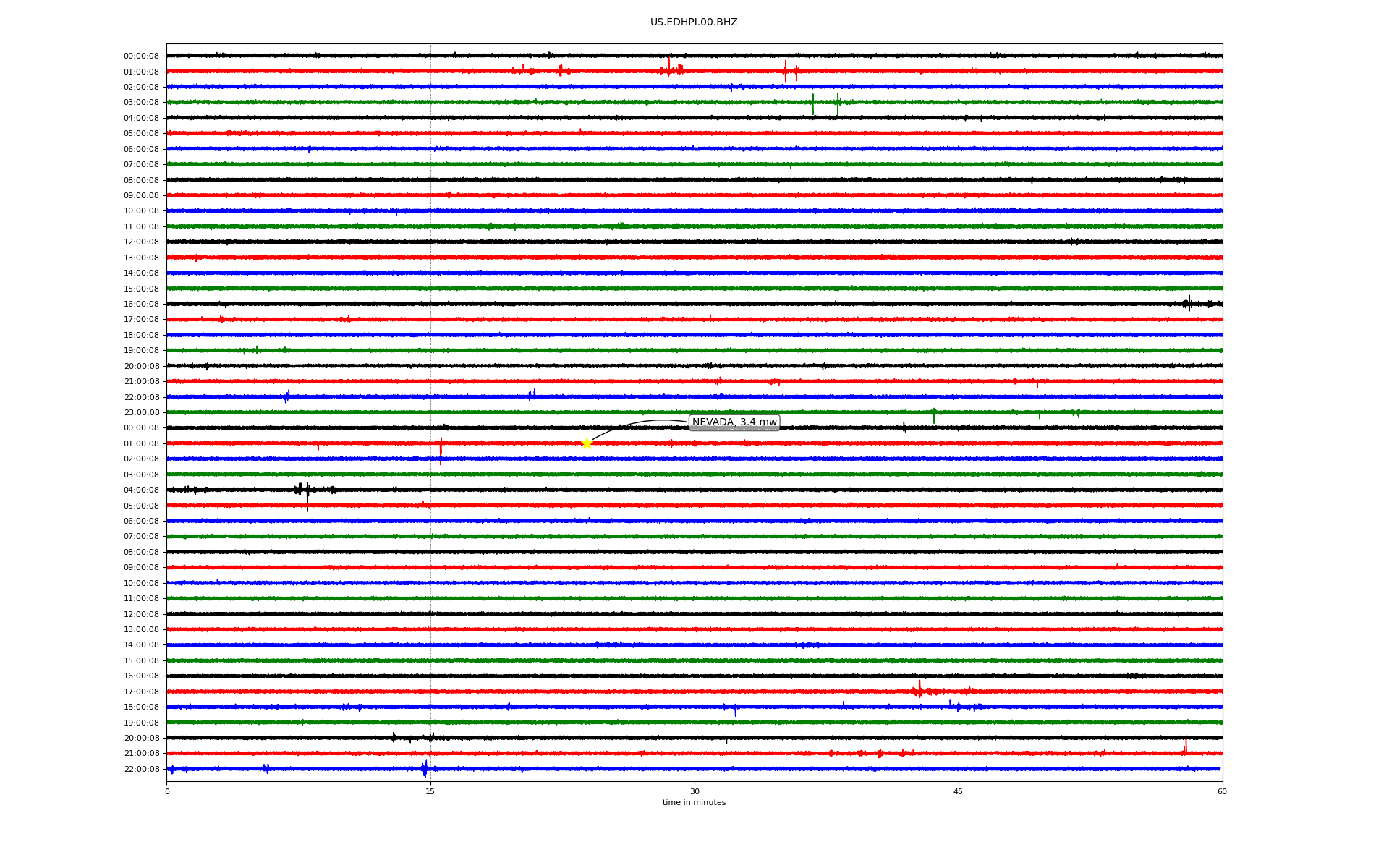Click the second 04:00:08 black trace label

[x=142, y=490]
